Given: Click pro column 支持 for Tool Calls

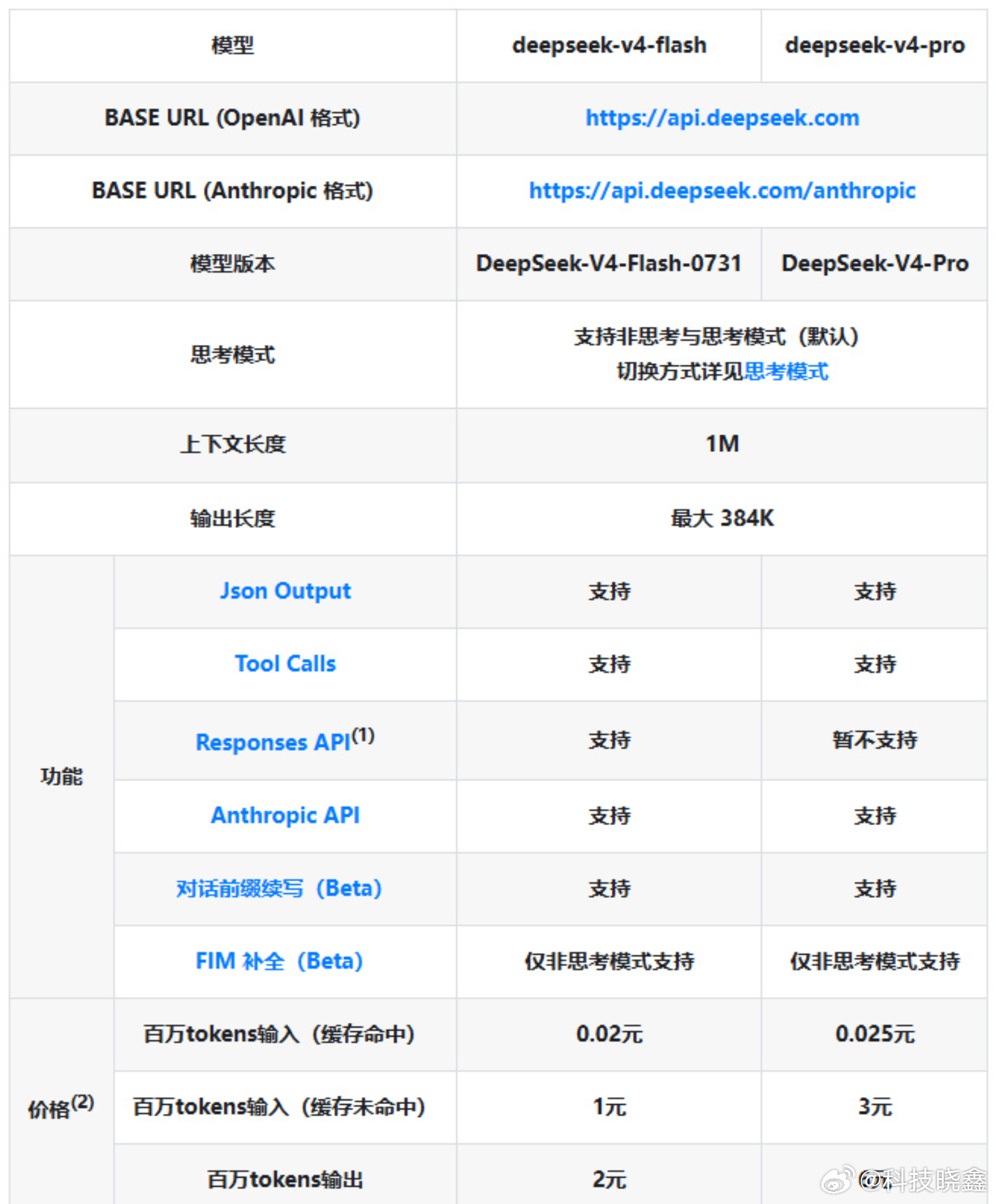Looking at the screenshot, I should pyautogui.click(x=875, y=664).
